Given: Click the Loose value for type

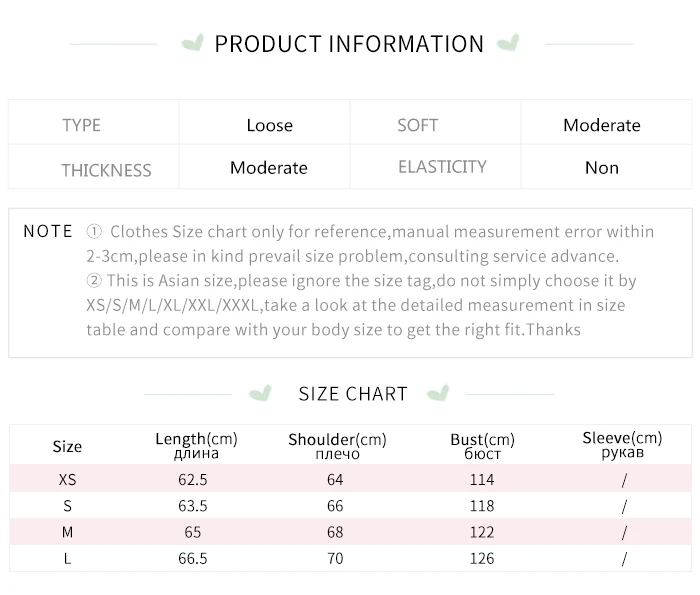Looking at the screenshot, I should (270, 125).
